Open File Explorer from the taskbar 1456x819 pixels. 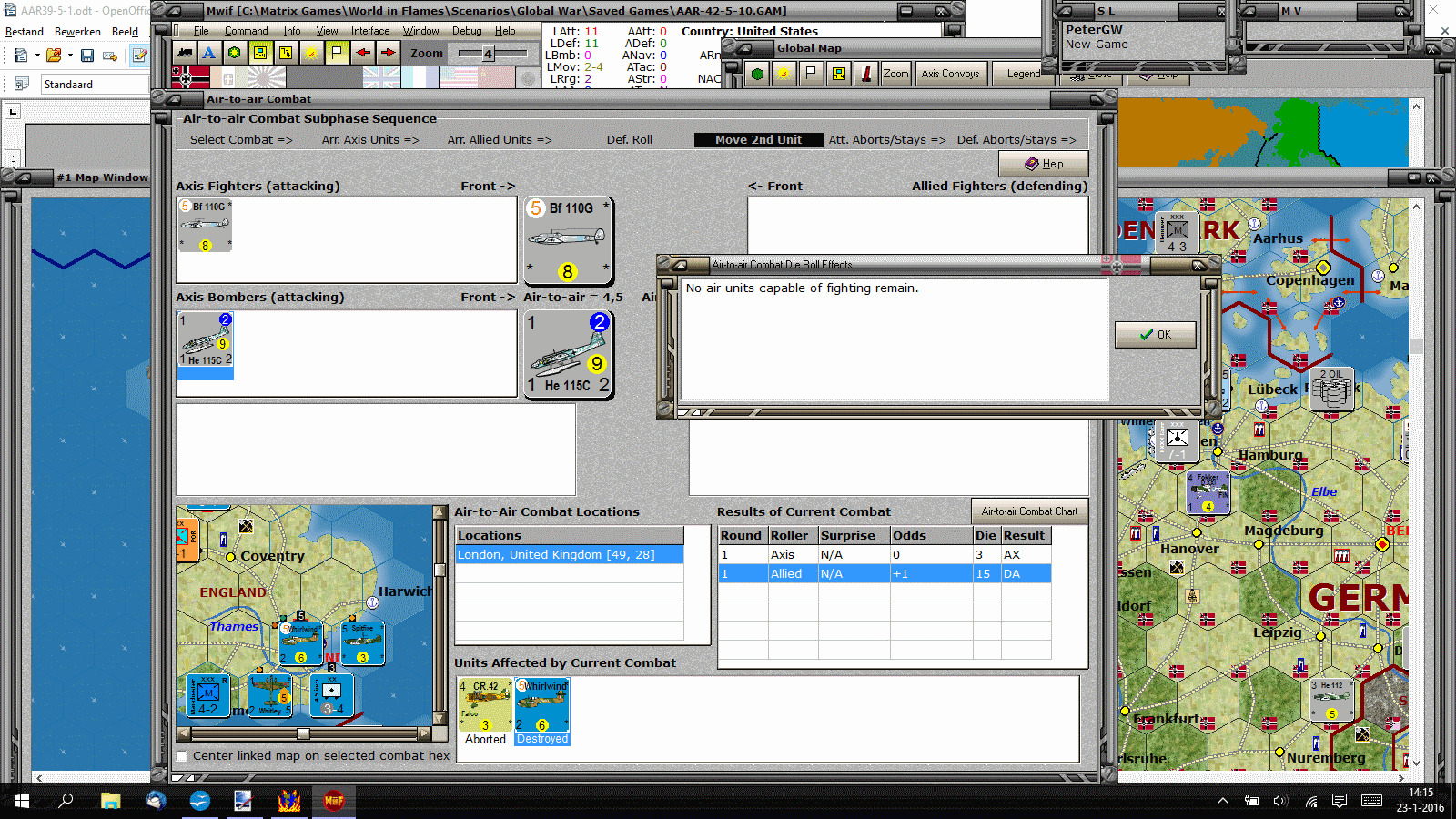point(110,801)
